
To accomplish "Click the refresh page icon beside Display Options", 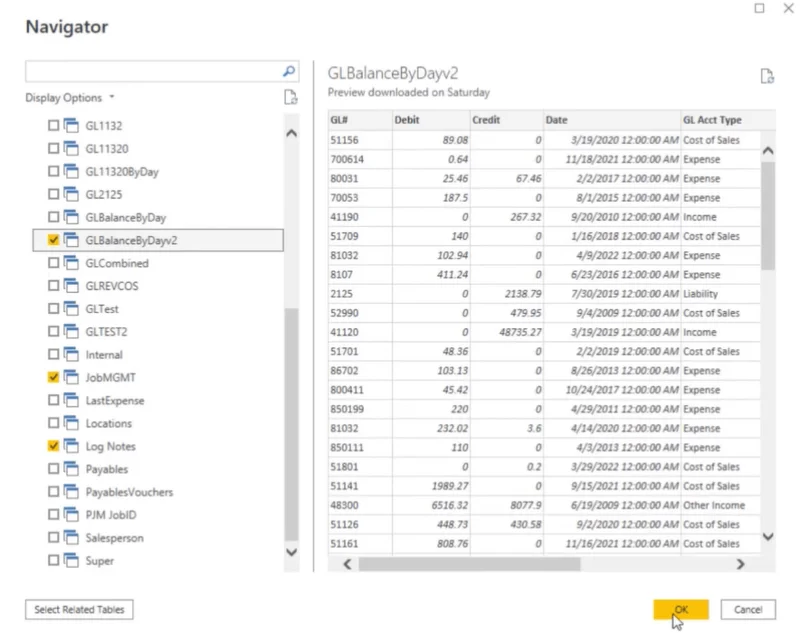I will click(290, 97).
